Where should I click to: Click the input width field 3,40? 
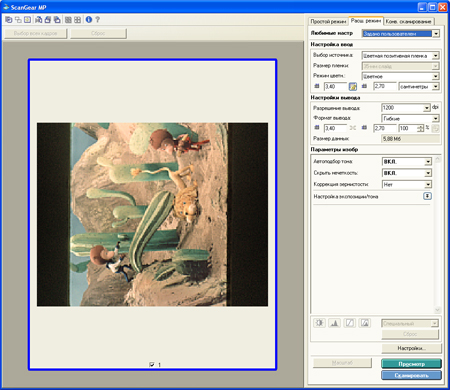(335, 87)
